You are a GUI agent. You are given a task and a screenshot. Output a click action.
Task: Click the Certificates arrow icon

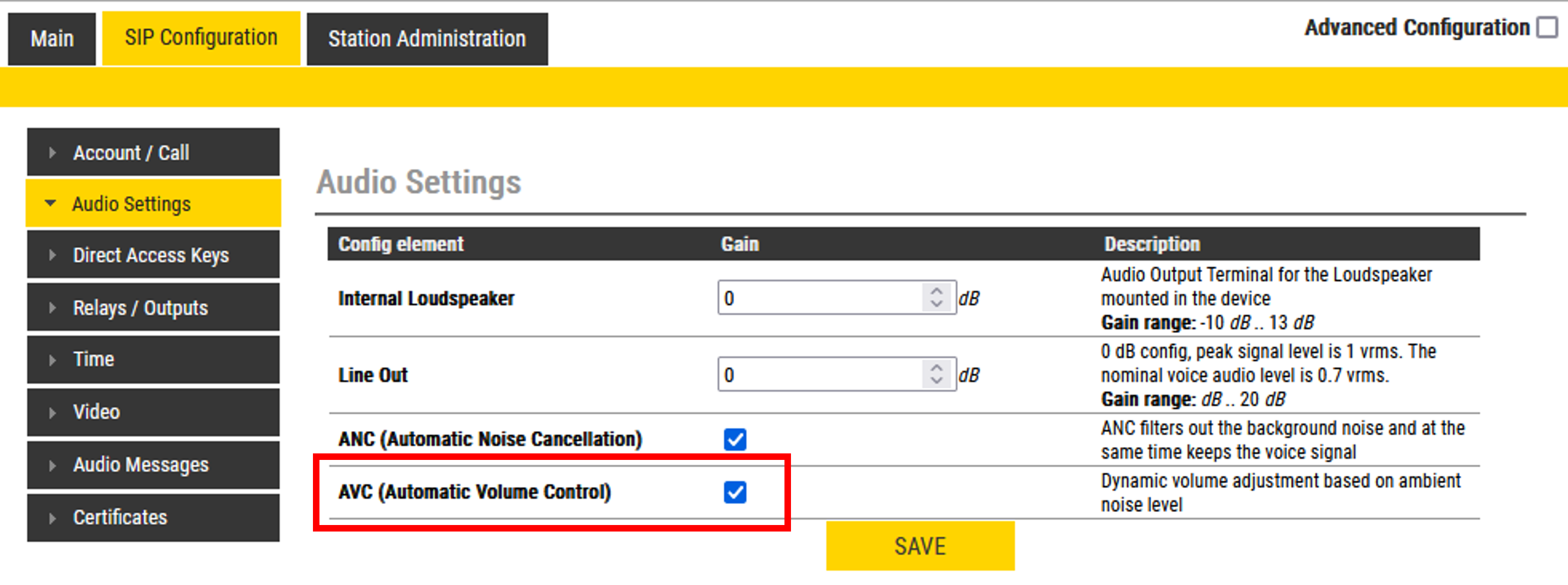pyautogui.click(x=53, y=518)
